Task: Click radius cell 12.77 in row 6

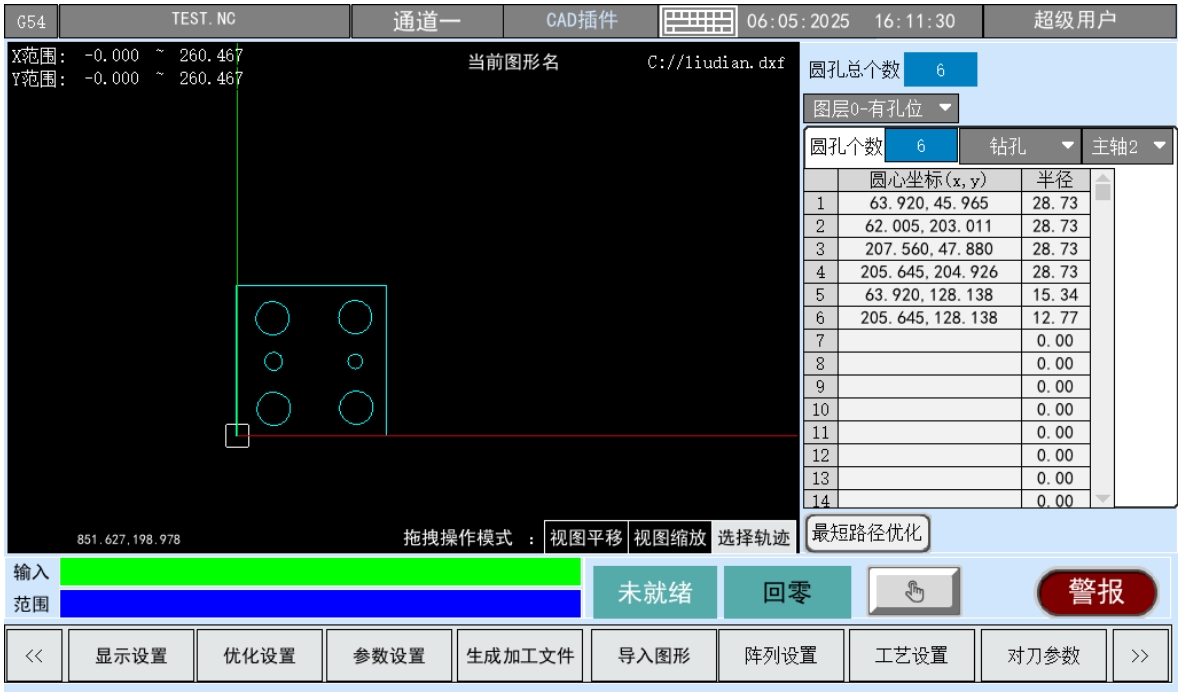Action: pyautogui.click(x=1055, y=318)
